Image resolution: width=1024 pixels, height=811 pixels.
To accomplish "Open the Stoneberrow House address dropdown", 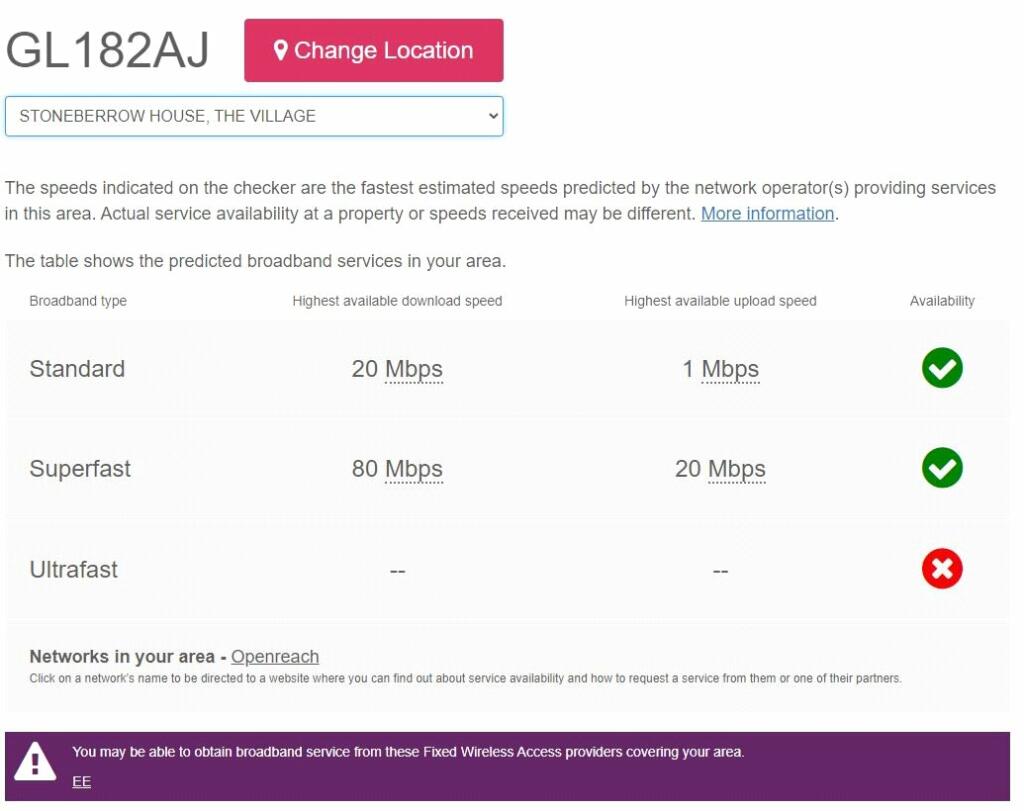I will pyautogui.click(x=254, y=116).
